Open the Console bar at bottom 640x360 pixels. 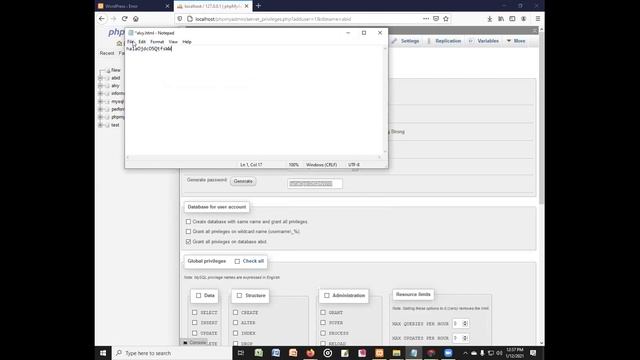[x=194, y=342]
